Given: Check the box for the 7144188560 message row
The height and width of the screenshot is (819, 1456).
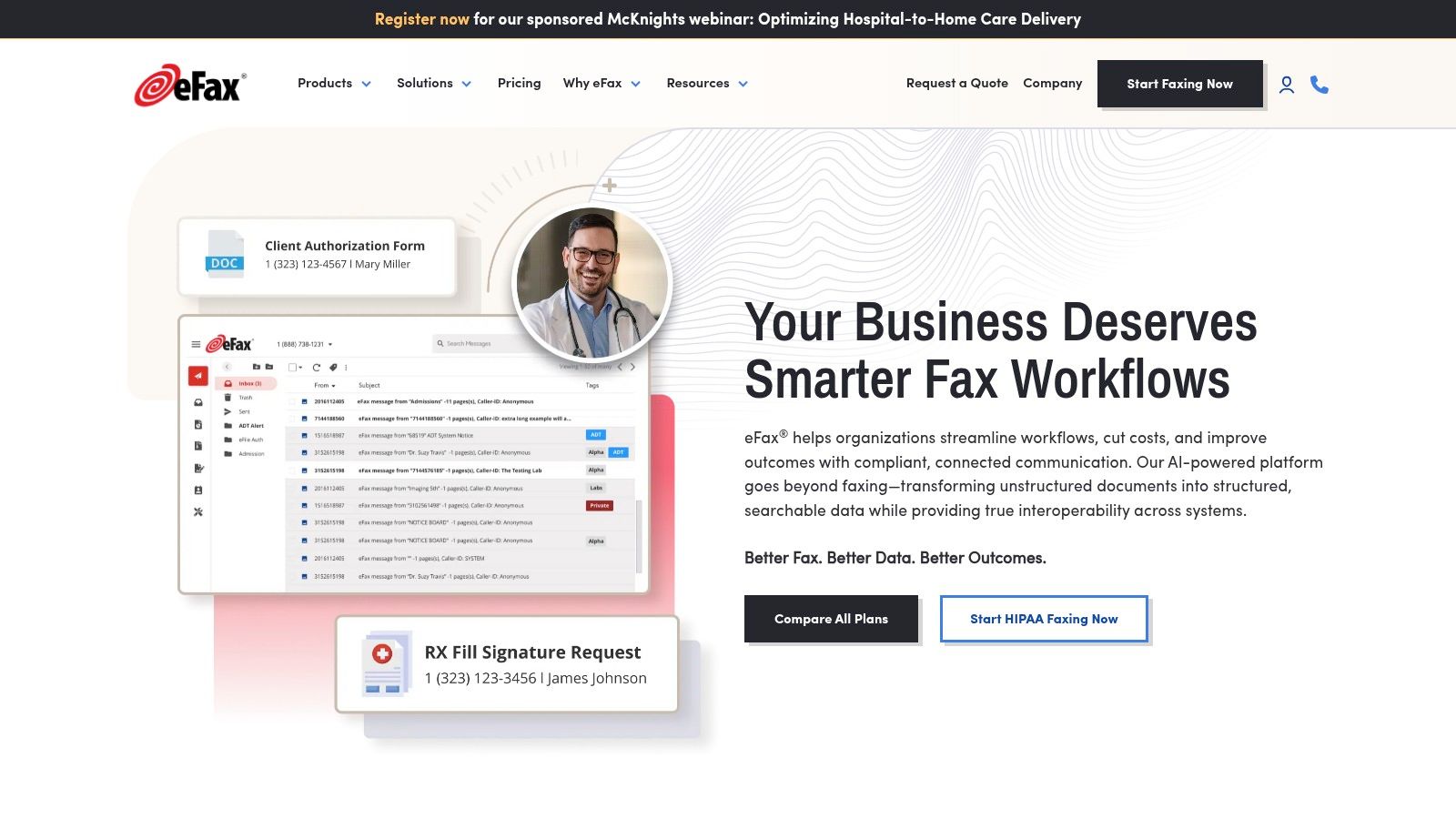Looking at the screenshot, I should click(292, 419).
